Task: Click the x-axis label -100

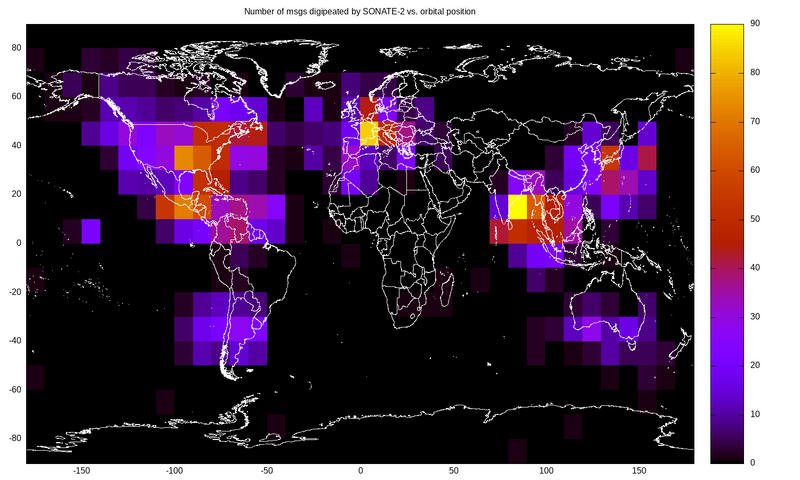Action: (x=174, y=470)
